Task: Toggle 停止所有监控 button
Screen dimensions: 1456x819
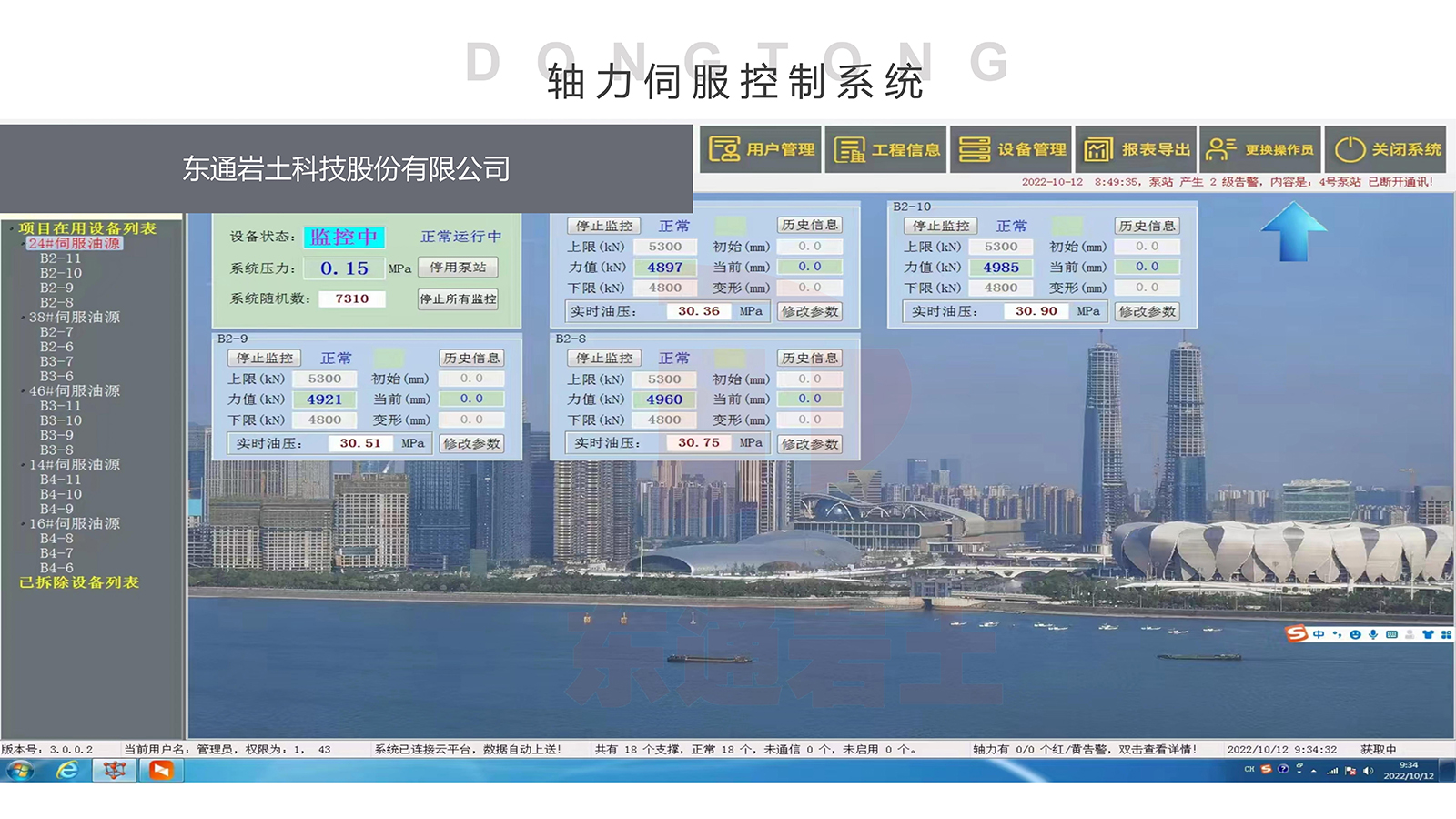Action: pyautogui.click(x=458, y=299)
